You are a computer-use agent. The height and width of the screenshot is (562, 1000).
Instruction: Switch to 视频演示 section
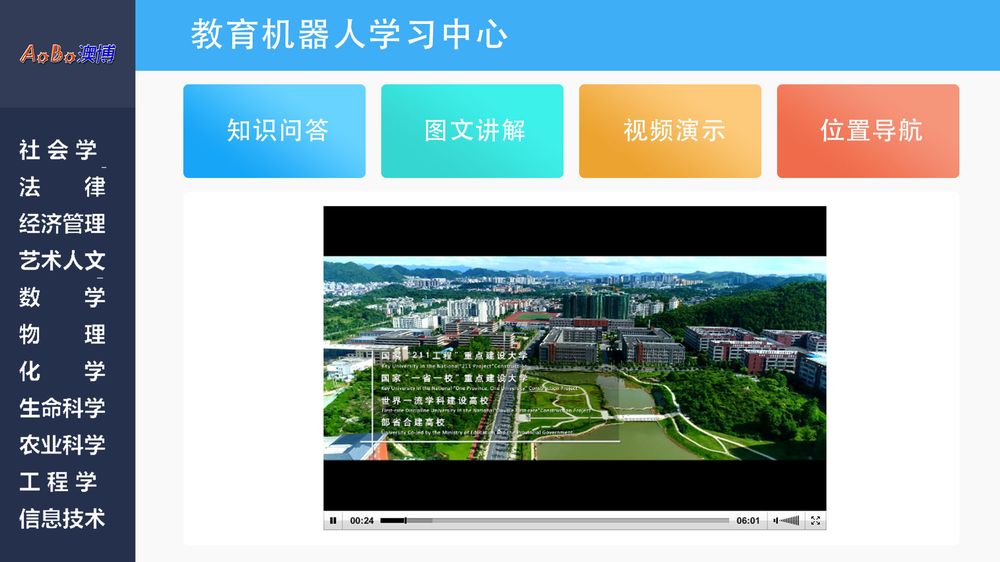(670, 131)
